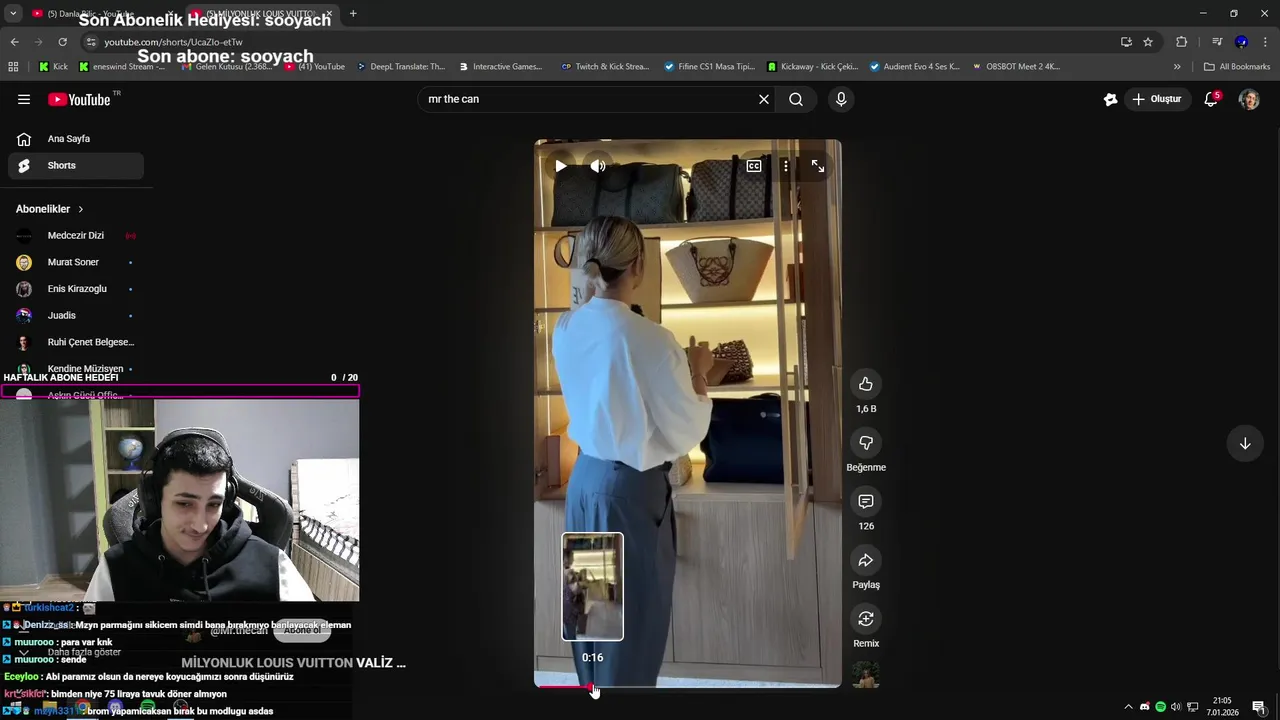This screenshot has height=720, width=1280.
Task: Open the media control icon in Chrome toolbar
Action: click(1217, 42)
